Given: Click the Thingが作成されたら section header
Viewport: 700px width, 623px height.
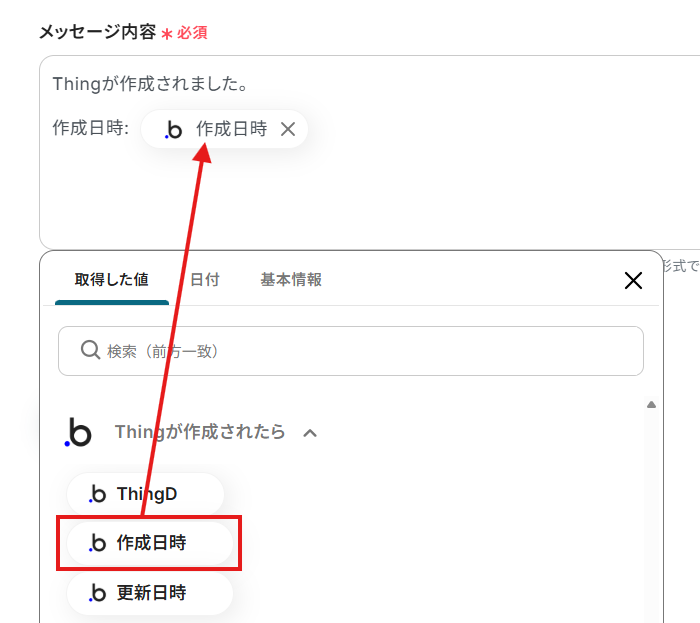Looking at the screenshot, I should tap(200, 432).
